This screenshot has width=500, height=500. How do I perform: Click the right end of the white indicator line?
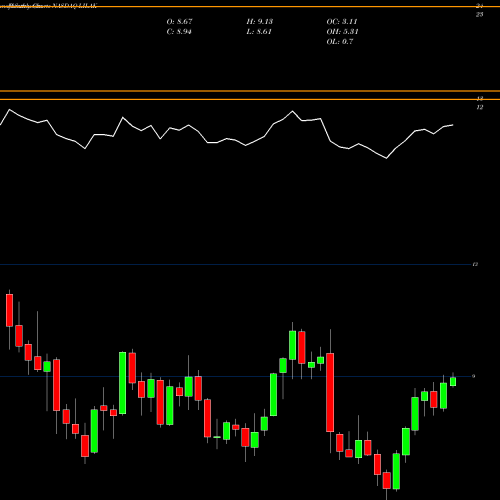tap(453, 125)
